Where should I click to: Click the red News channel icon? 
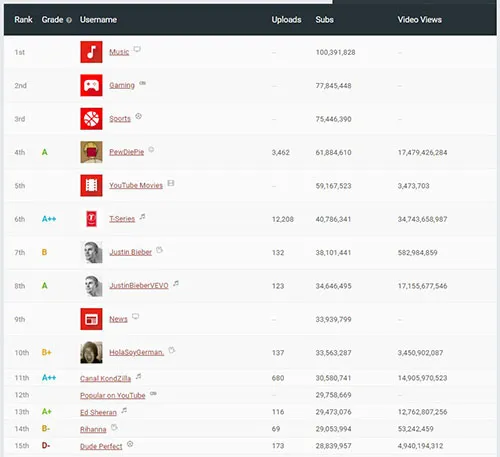pyautogui.click(x=91, y=319)
